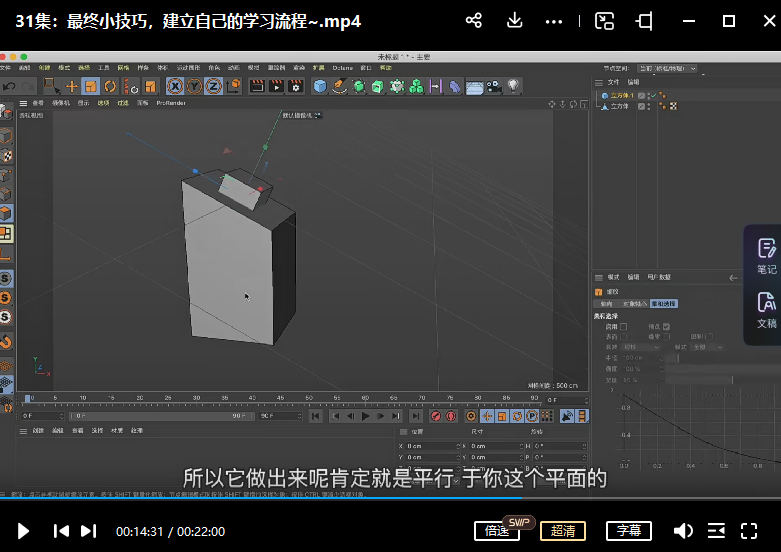Click the light bulb icon in toolbar

click(514, 87)
